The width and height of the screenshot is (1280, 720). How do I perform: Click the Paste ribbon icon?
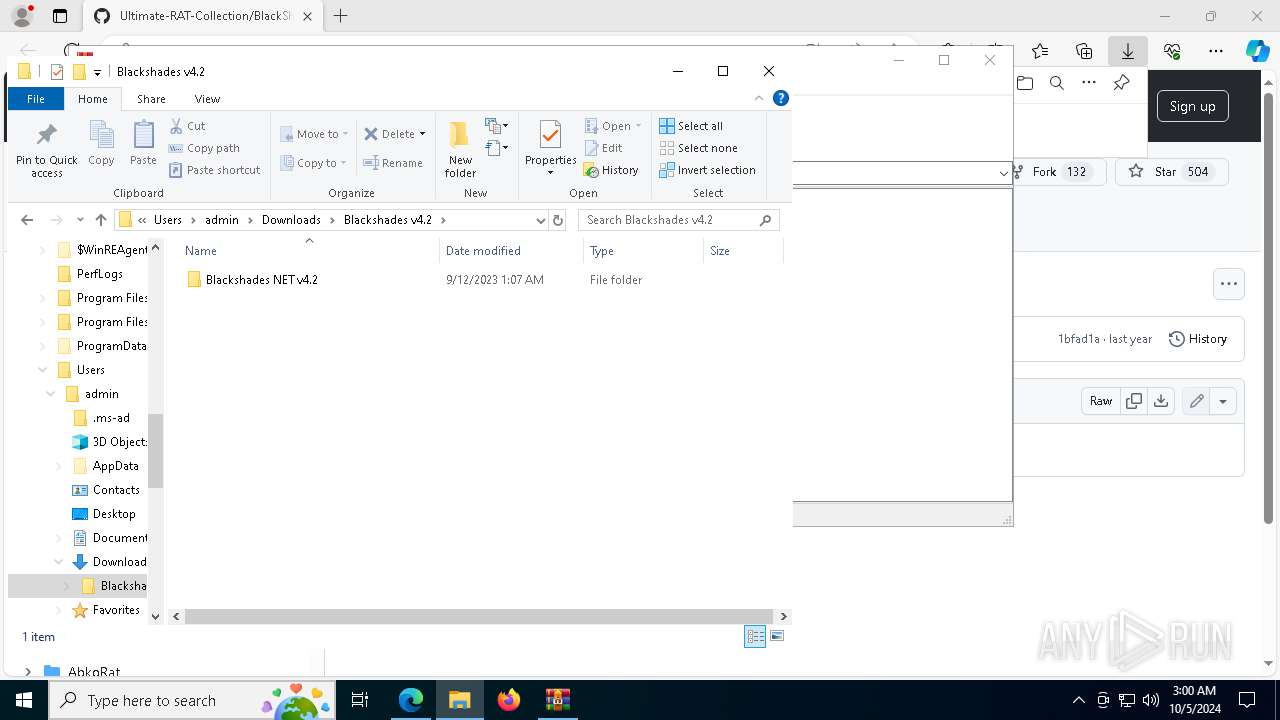coord(143,143)
